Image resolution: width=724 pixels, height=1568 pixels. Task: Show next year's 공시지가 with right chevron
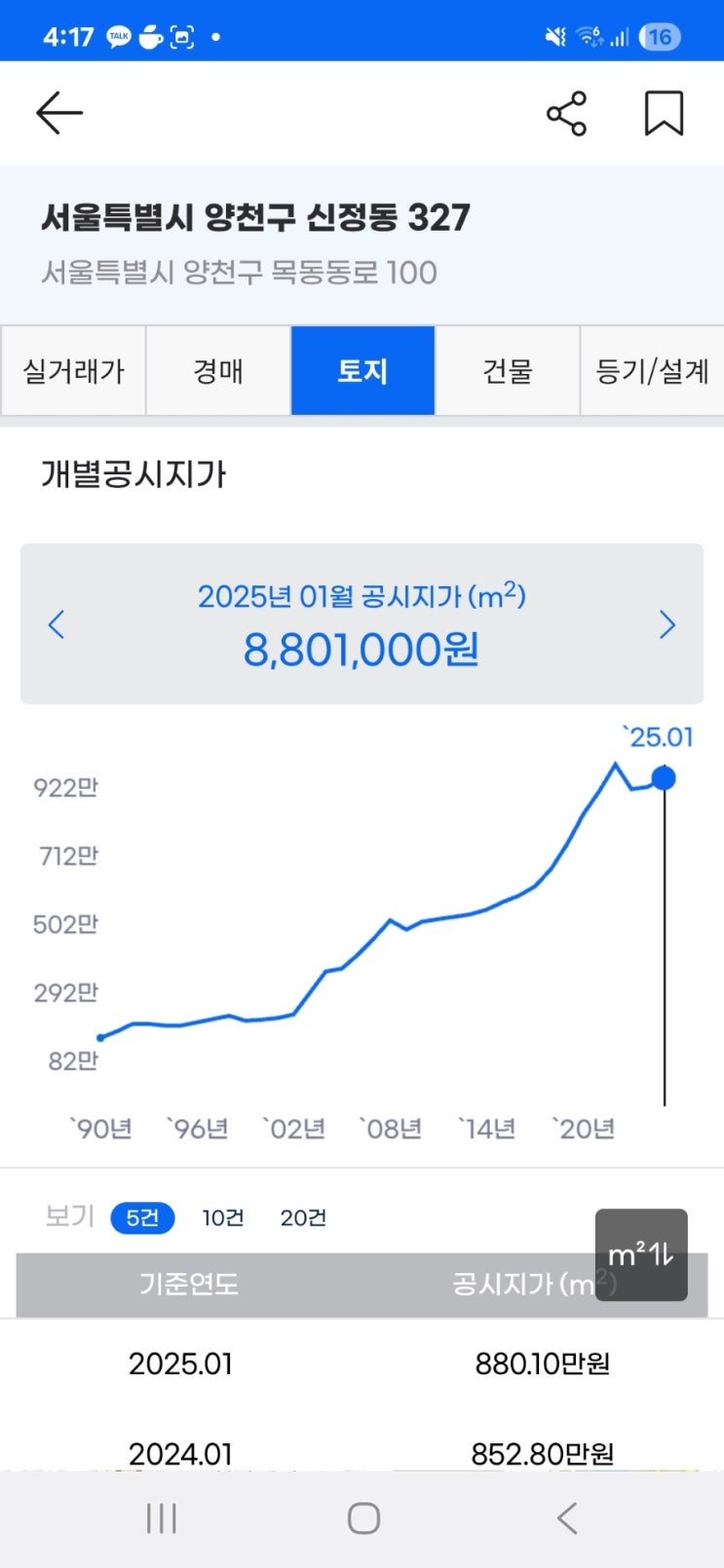(667, 624)
